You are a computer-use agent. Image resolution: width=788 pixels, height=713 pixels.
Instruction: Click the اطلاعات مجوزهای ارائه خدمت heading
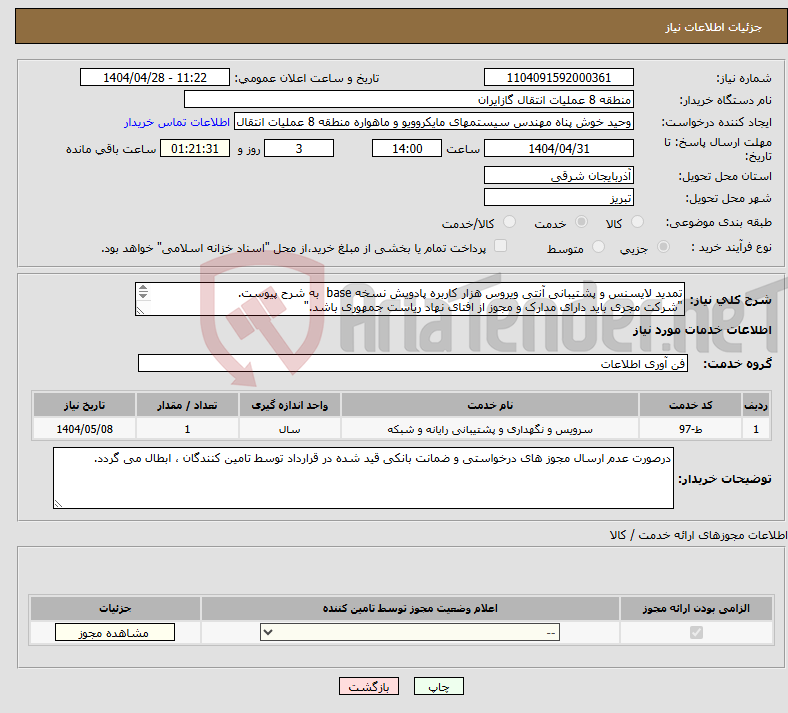click(699, 535)
